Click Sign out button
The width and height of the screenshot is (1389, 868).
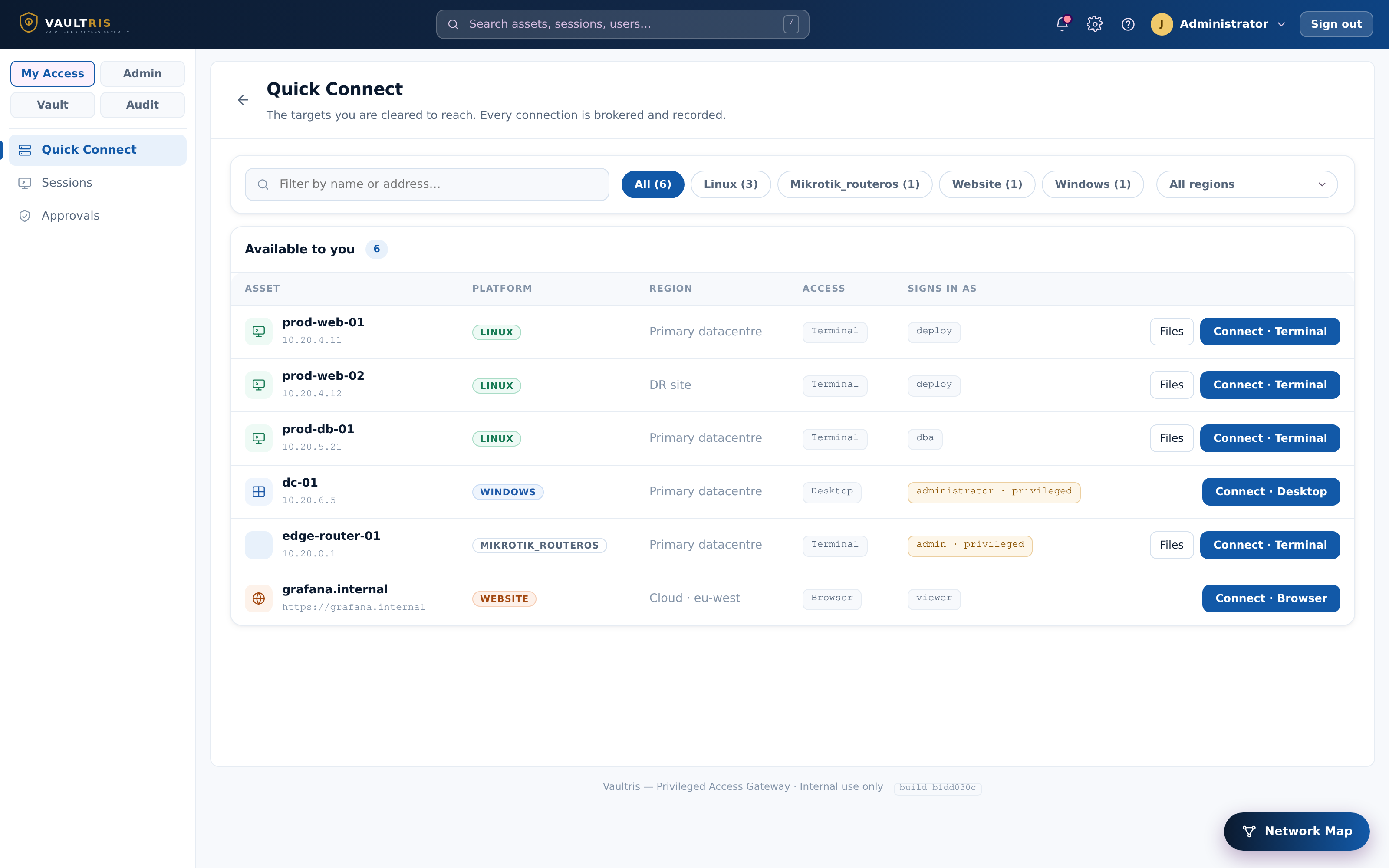(1336, 24)
